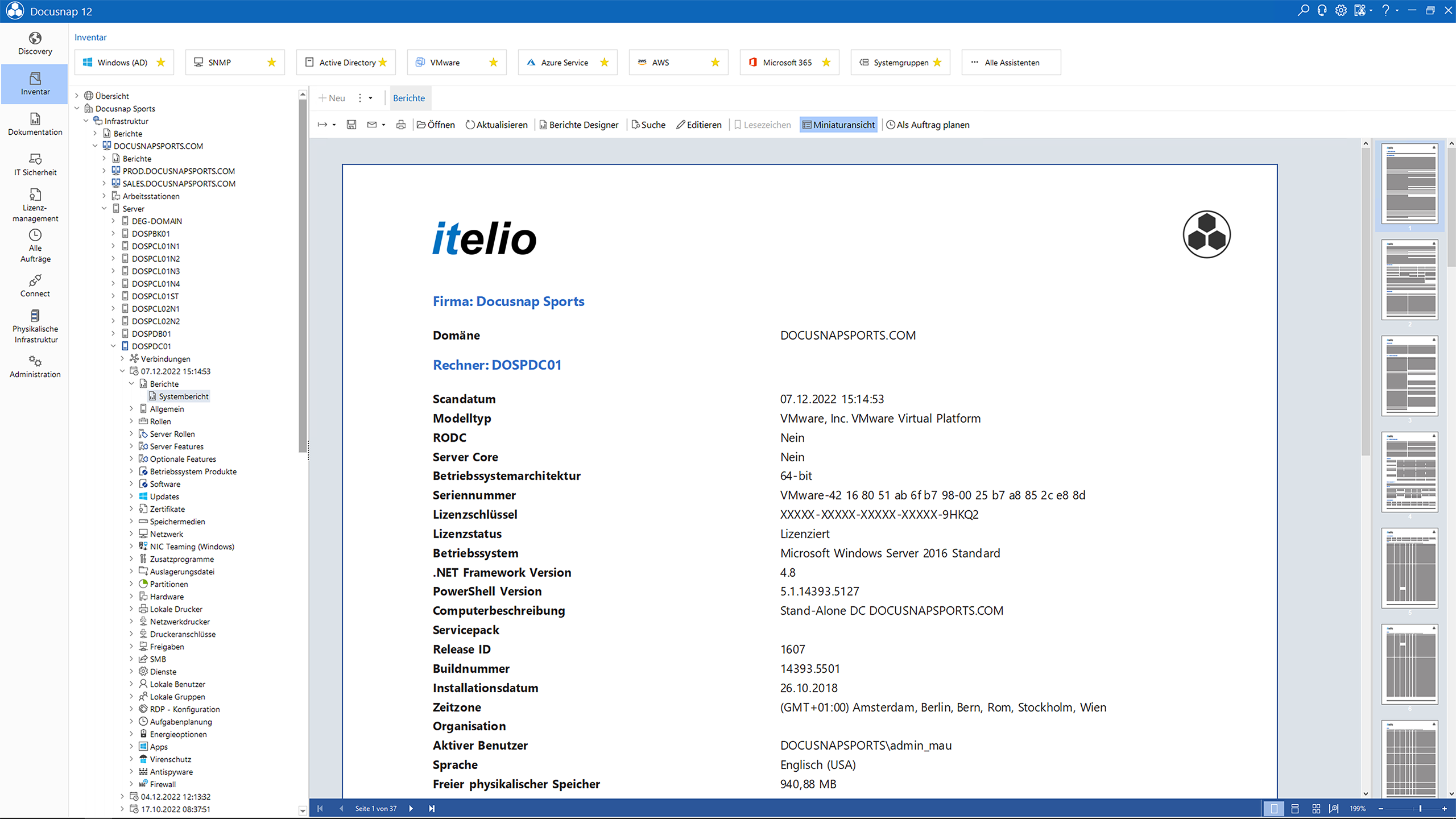The width and height of the screenshot is (1456, 819).
Task: Select the Netzwerk tree item
Action: click(x=166, y=534)
